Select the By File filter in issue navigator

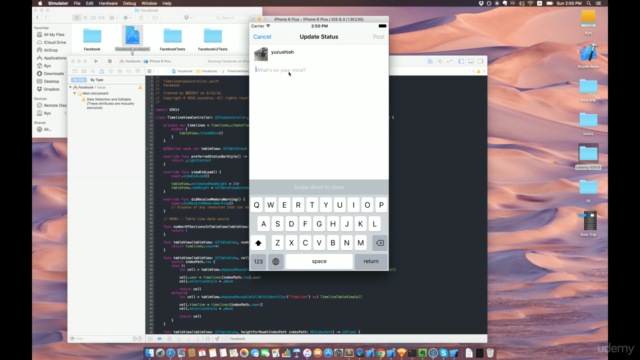(x=79, y=80)
